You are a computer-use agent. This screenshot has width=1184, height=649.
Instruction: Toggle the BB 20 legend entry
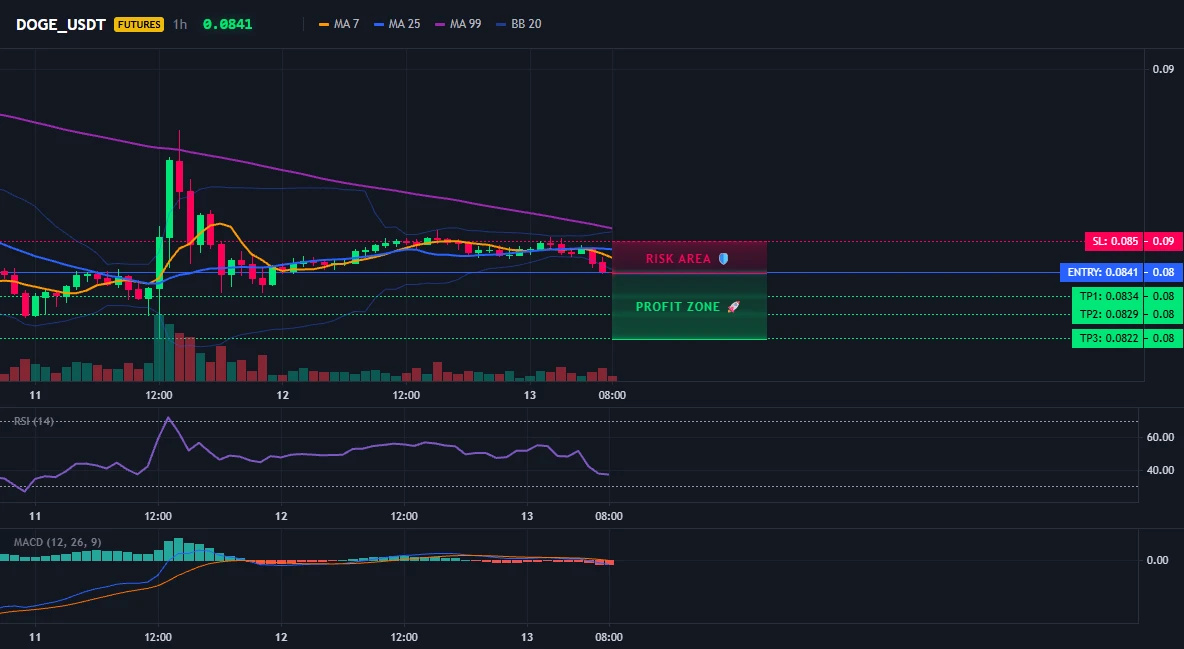pyautogui.click(x=519, y=24)
